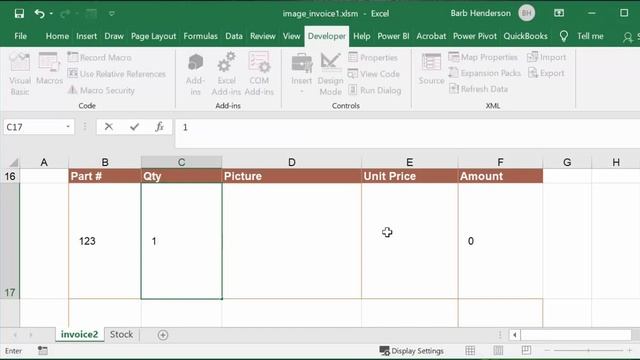640x360 pixels.
Task: Select the Developer tab
Action: click(x=327, y=36)
